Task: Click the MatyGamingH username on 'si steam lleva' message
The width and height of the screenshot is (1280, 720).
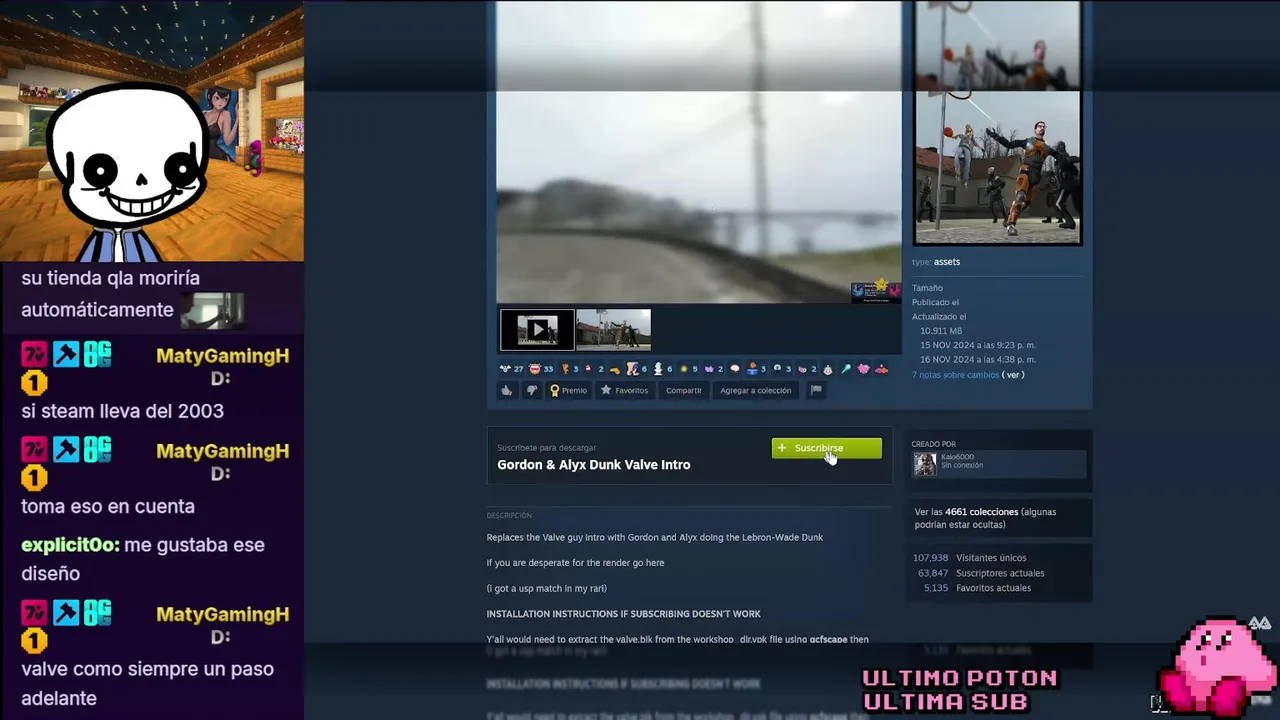Action: [x=222, y=356]
